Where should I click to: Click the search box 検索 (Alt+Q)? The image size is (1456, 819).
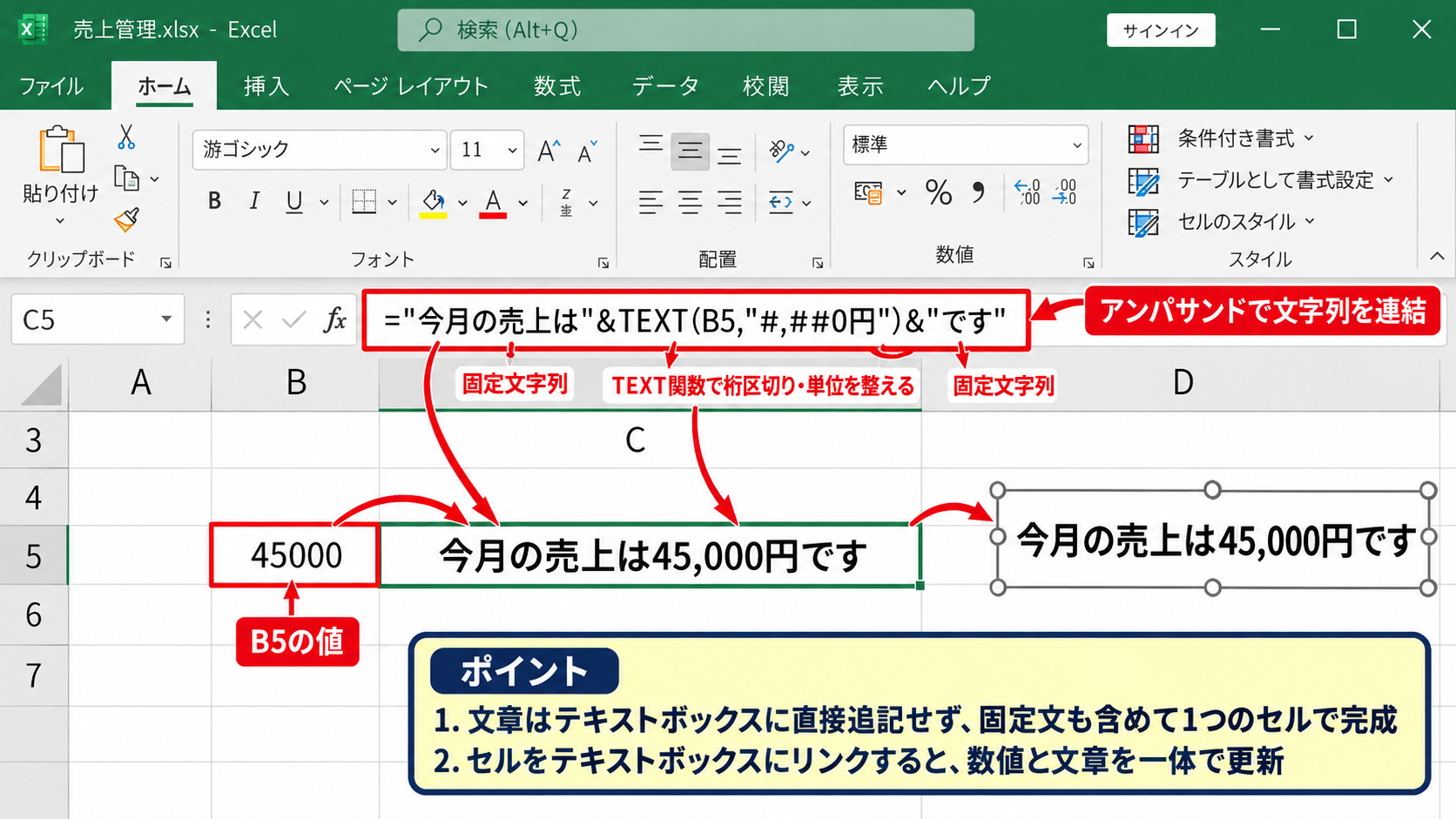tap(685, 30)
